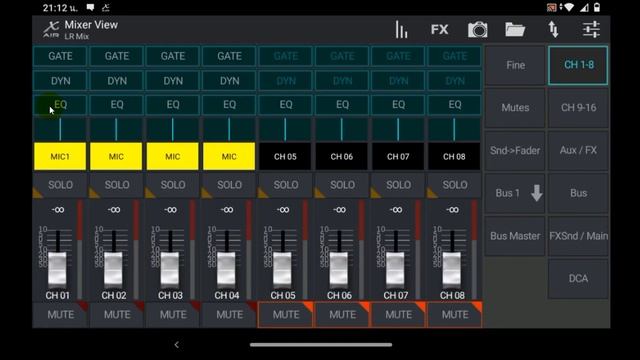The width and height of the screenshot is (640, 360).
Task: Tap the Android back arrow
Action: [x=176, y=345]
